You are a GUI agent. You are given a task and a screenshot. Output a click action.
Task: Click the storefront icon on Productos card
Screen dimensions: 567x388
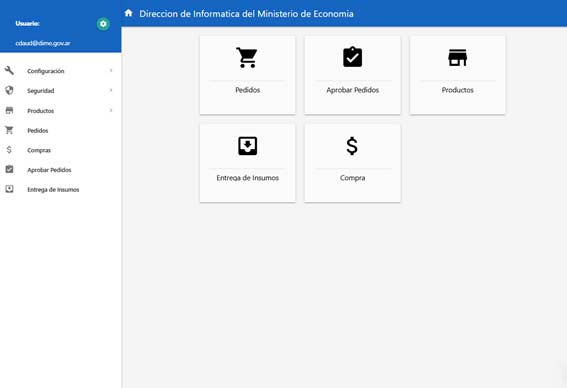click(457, 57)
